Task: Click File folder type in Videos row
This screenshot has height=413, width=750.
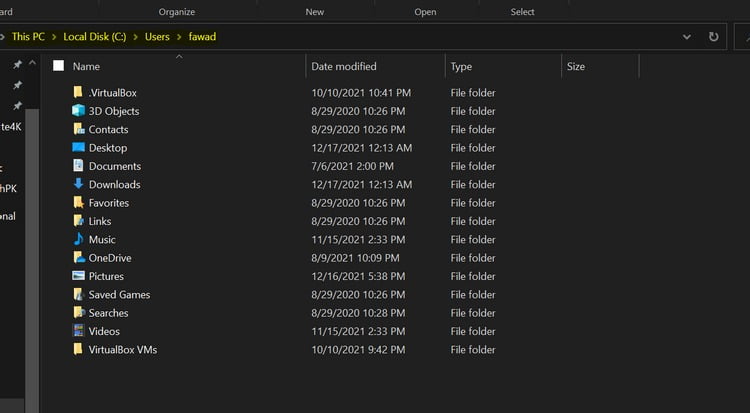Action: [x=473, y=331]
